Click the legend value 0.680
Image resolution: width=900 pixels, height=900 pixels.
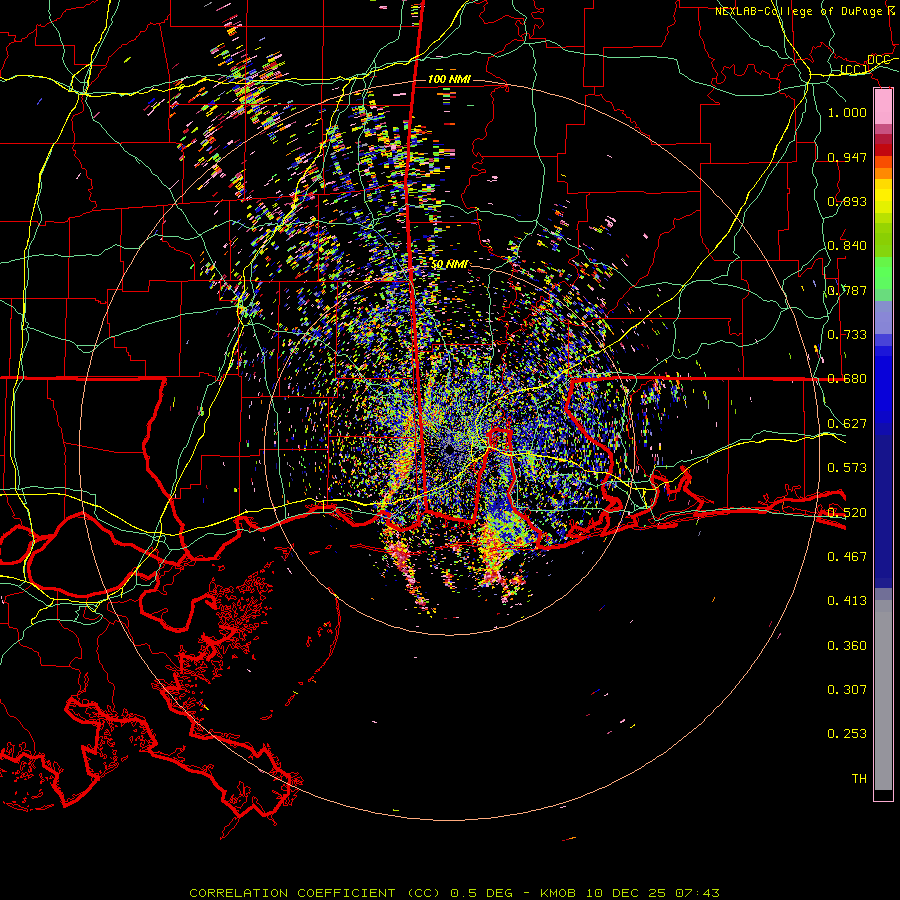(847, 378)
